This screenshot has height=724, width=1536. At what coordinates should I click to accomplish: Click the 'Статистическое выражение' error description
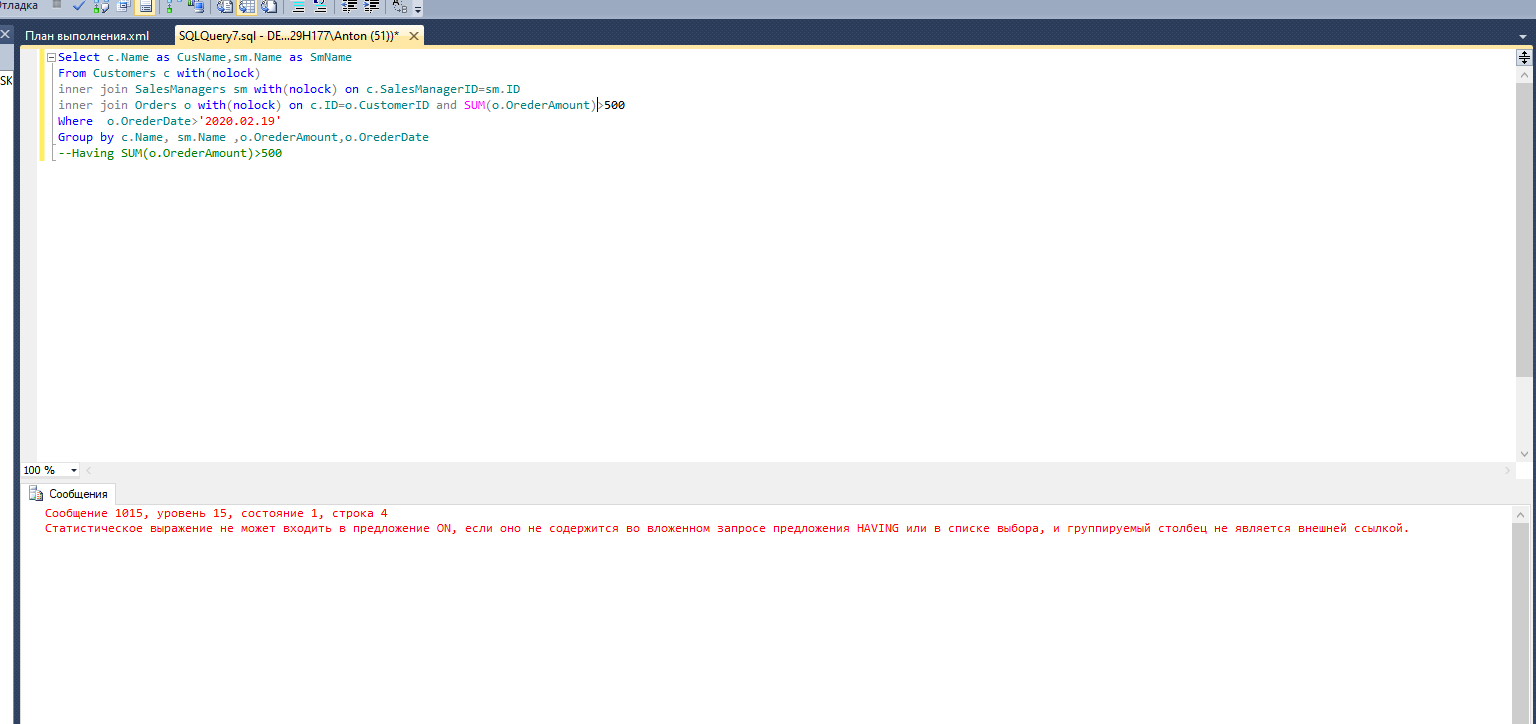(727, 528)
